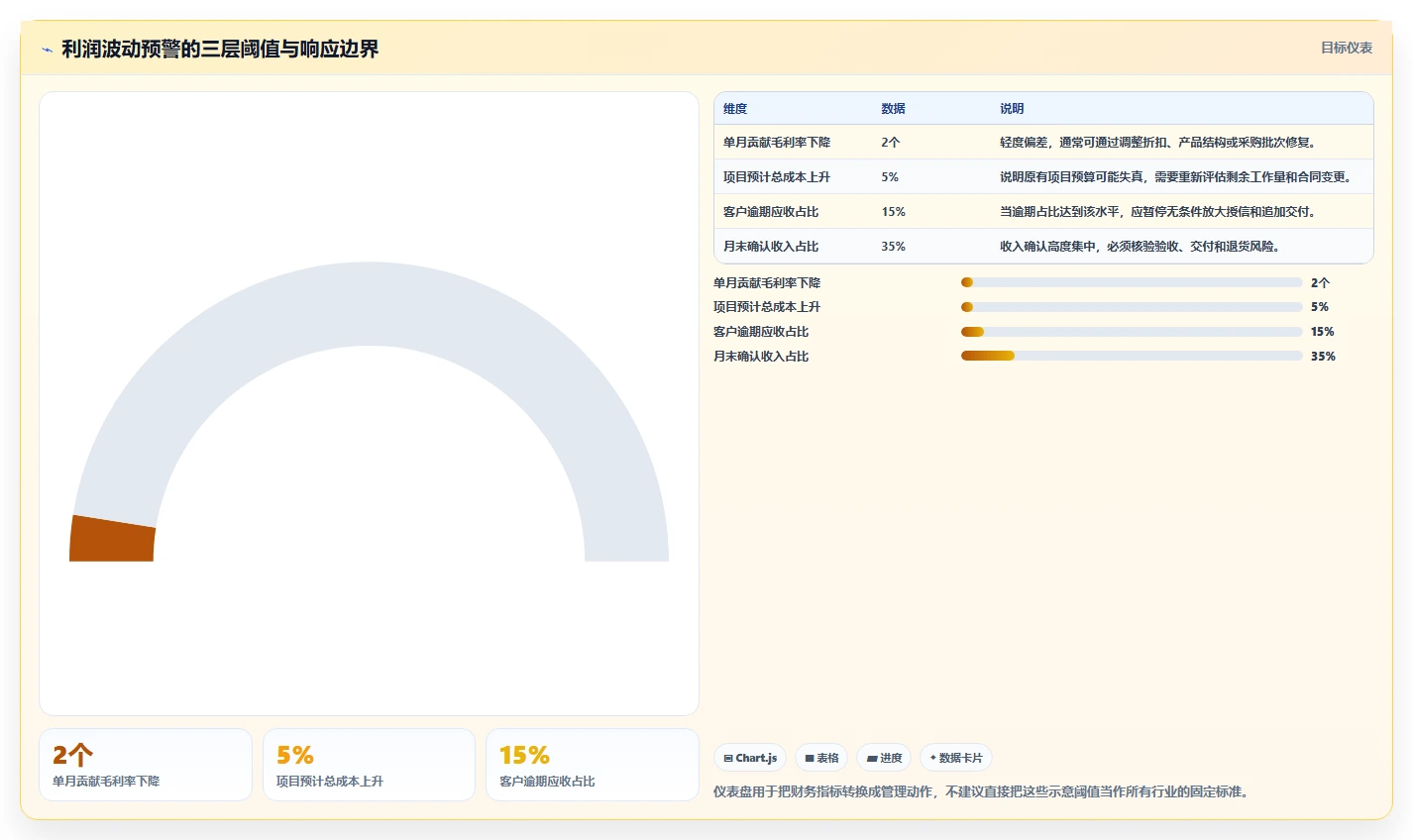Click the 客户逾期应收占比 progress bar
Screen dimensions: 1413x840
point(1132,332)
